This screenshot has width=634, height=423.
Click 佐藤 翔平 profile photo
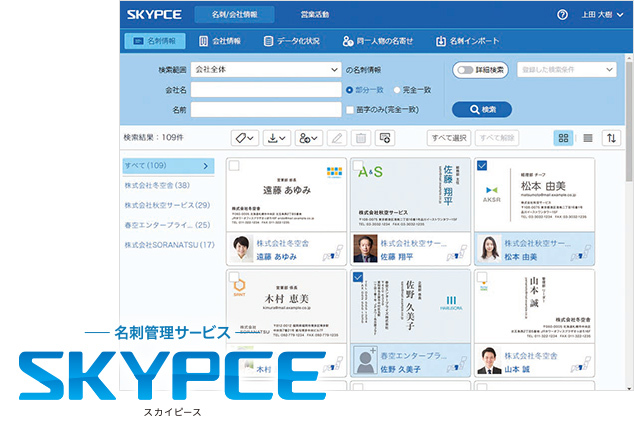(365, 248)
